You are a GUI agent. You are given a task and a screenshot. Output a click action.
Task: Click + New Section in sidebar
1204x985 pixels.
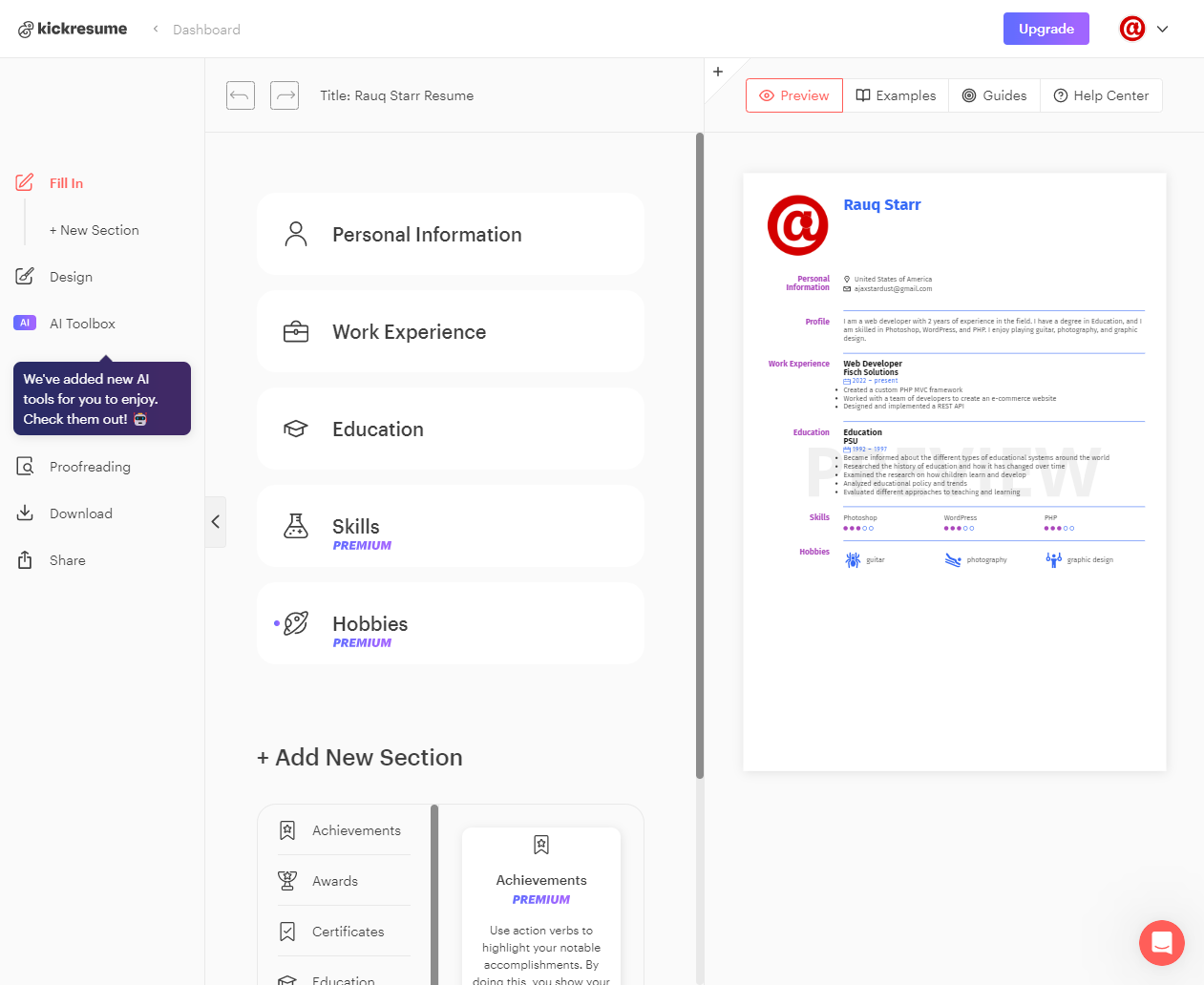click(x=95, y=230)
